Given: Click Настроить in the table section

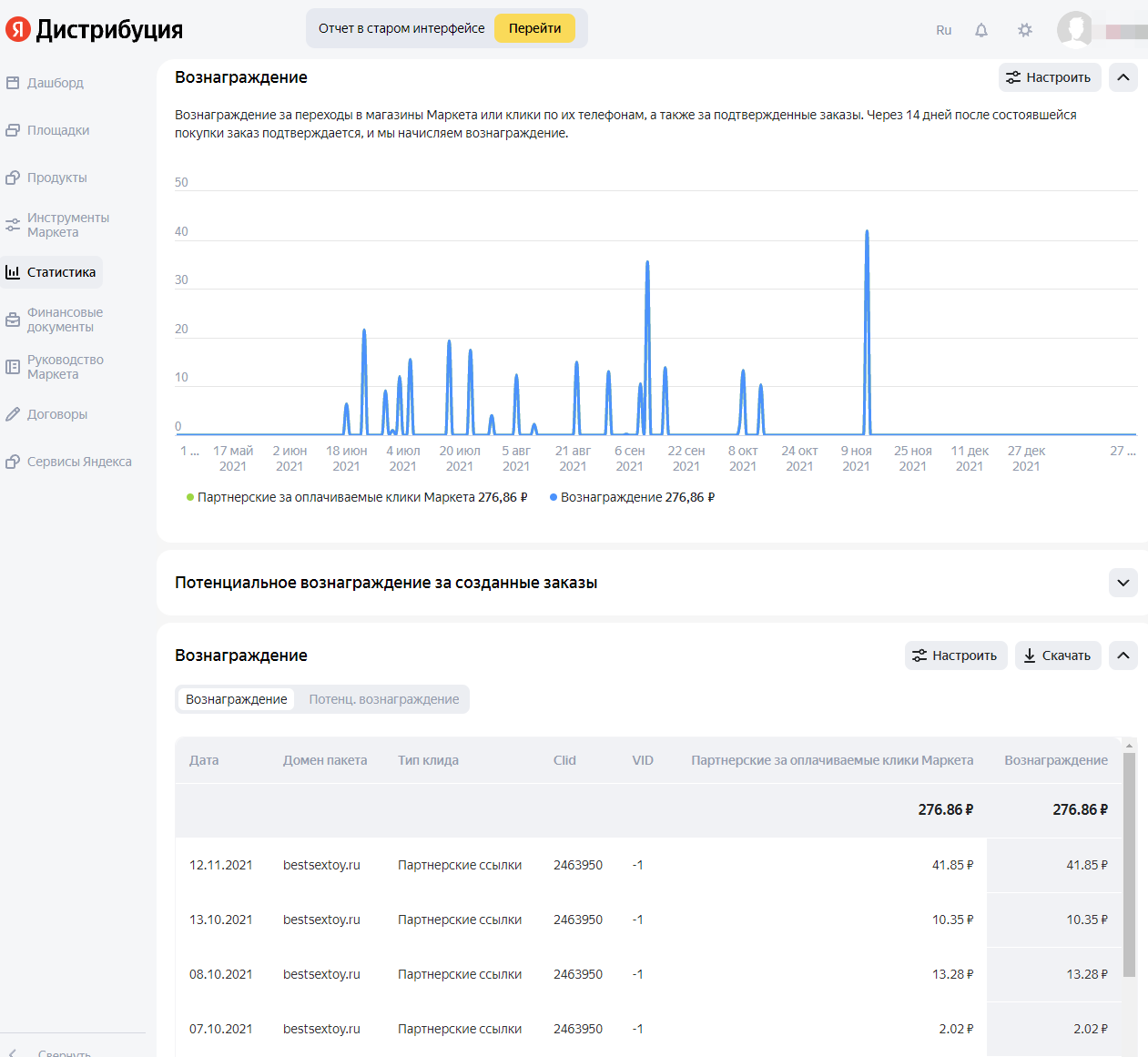Looking at the screenshot, I should coord(956,656).
